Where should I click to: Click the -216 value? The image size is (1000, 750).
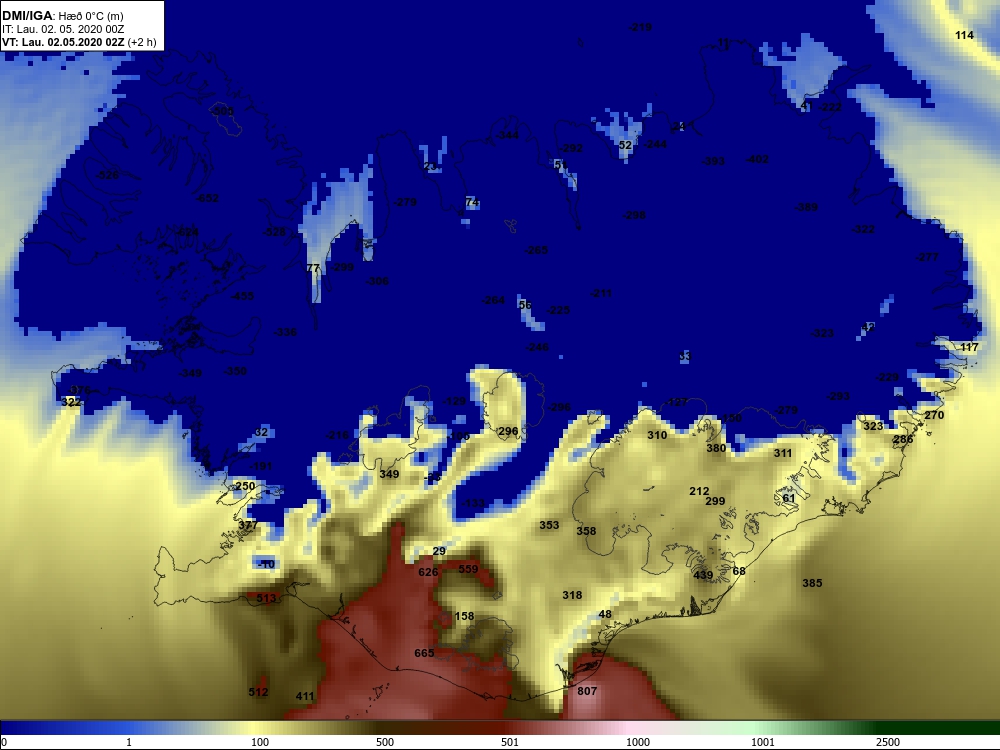[337, 435]
